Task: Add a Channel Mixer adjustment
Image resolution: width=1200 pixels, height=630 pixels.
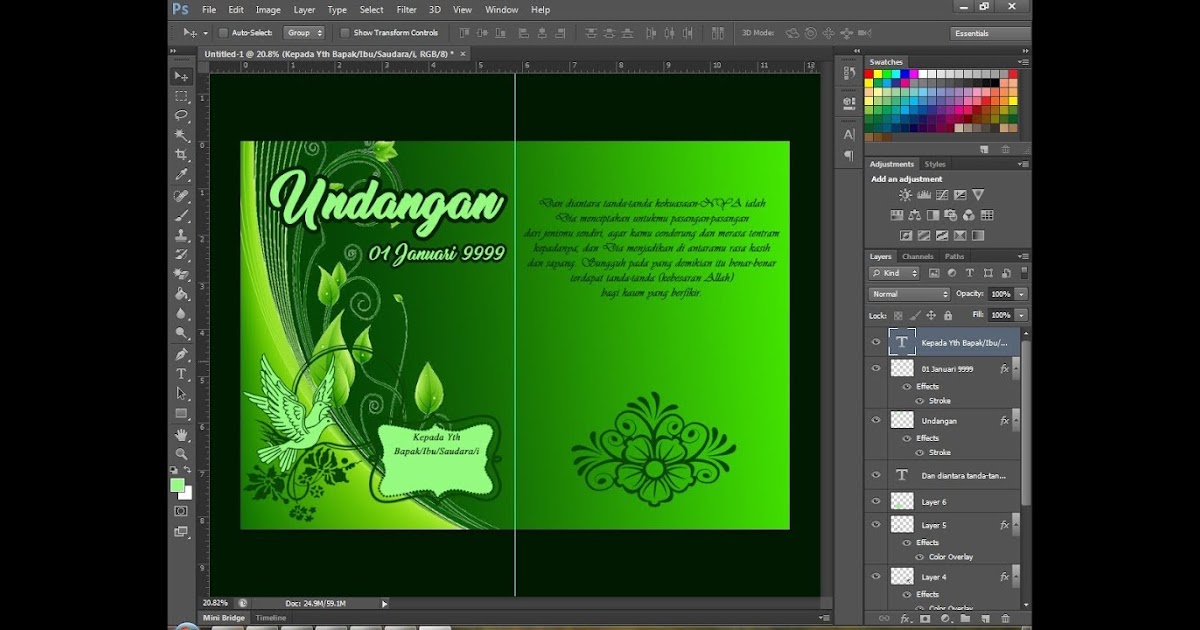Action: [969, 215]
